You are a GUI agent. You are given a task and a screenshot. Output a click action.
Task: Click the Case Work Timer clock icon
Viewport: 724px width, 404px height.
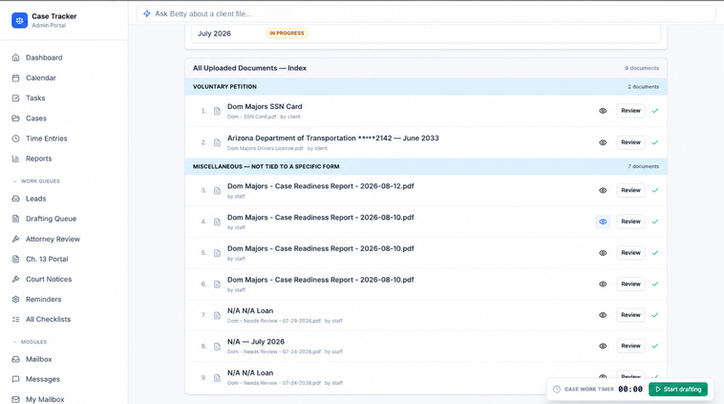pyautogui.click(x=556, y=389)
